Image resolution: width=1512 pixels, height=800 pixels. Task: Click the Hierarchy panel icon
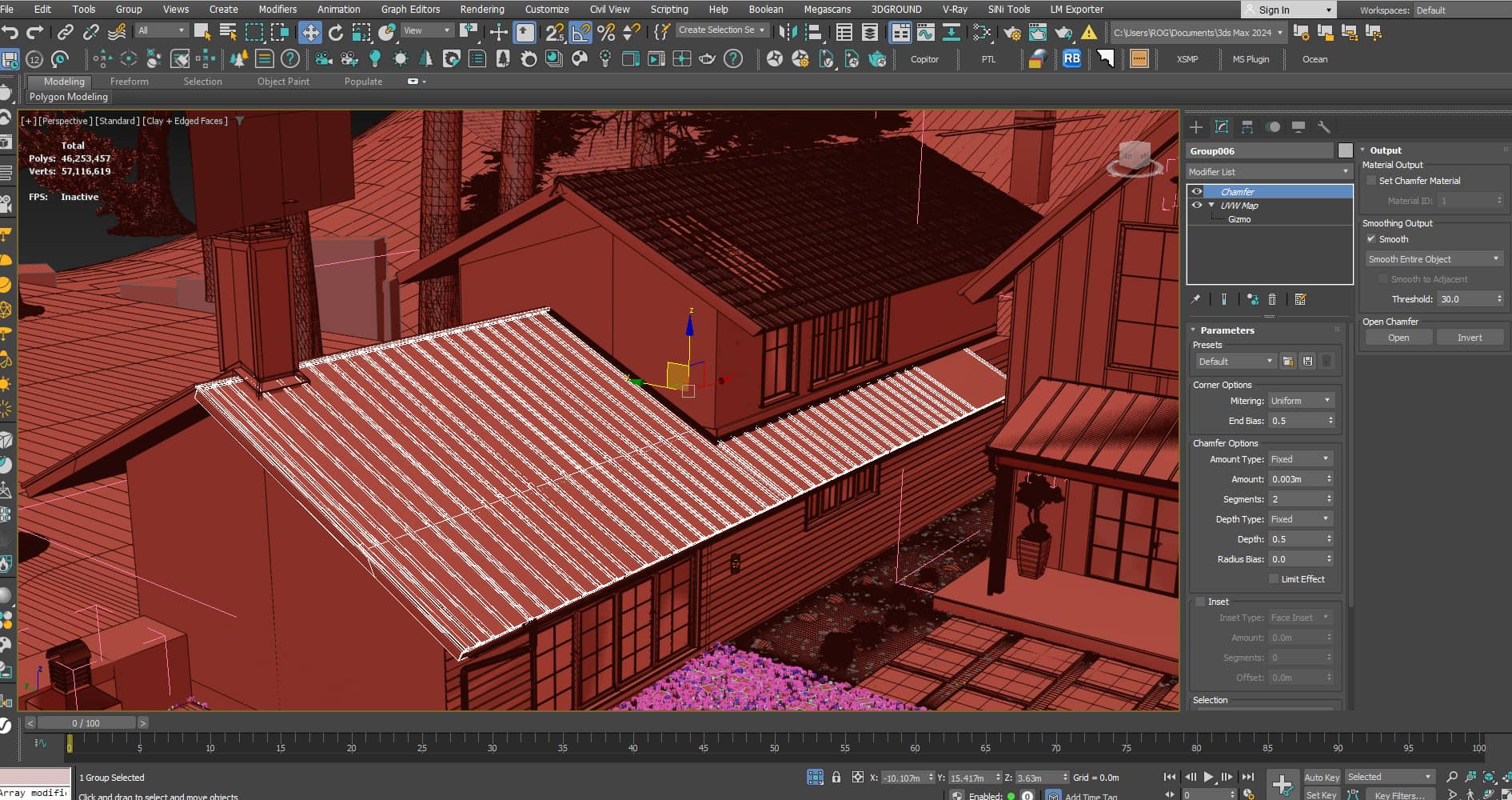pos(1247,127)
